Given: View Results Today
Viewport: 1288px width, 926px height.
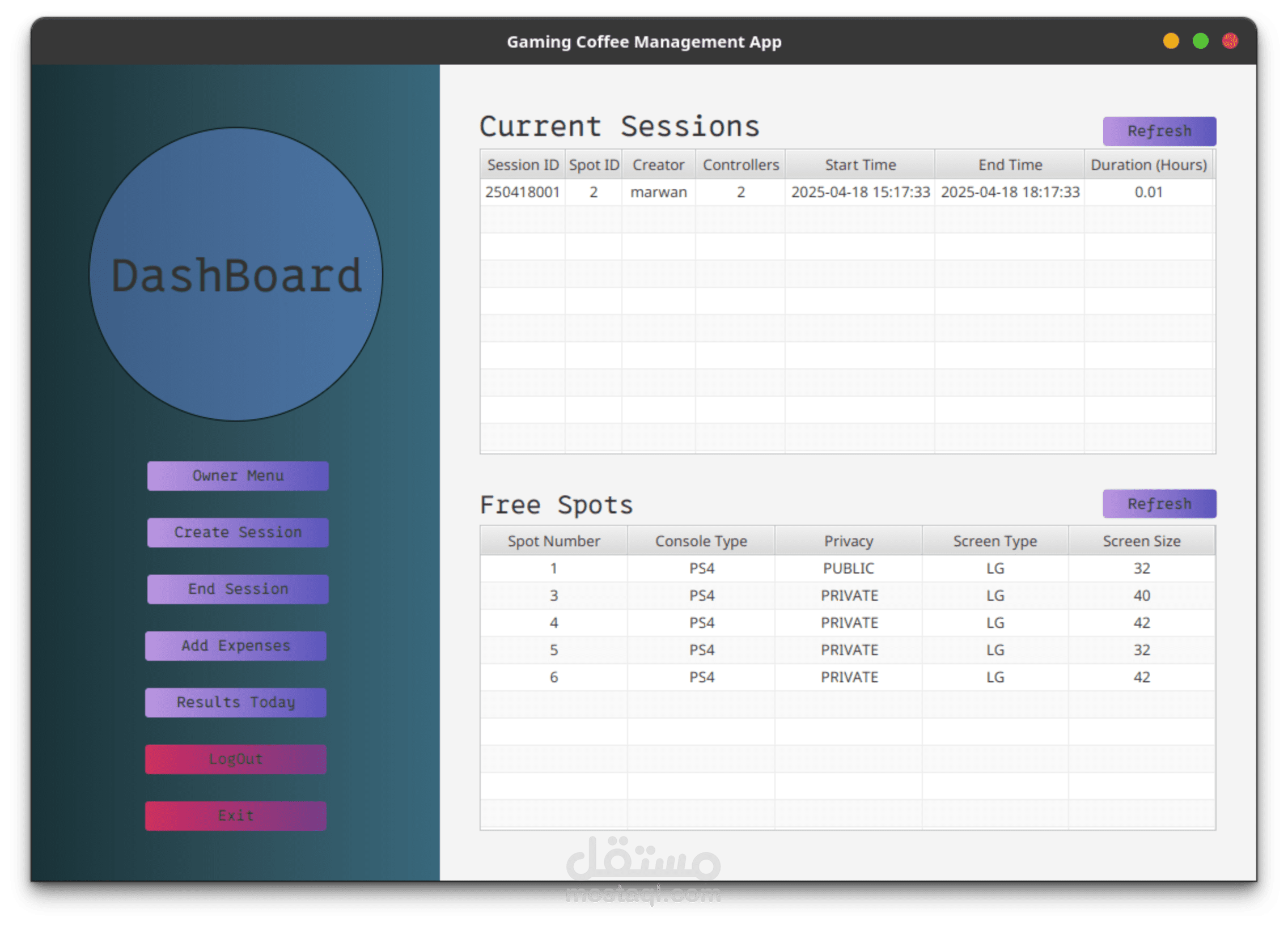Looking at the screenshot, I should [x=236, y=702].
